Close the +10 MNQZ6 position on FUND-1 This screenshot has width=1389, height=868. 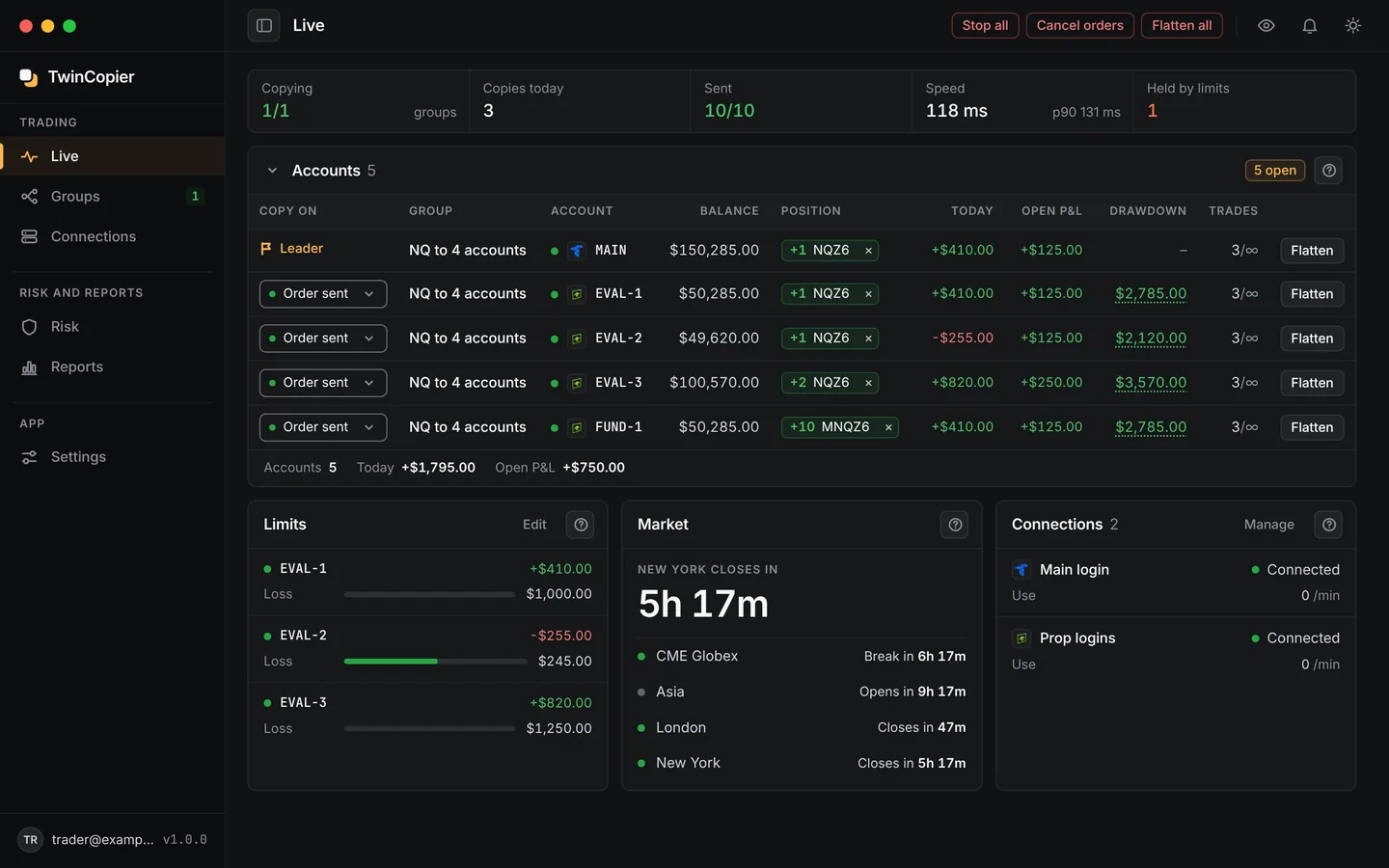[888, 427]
